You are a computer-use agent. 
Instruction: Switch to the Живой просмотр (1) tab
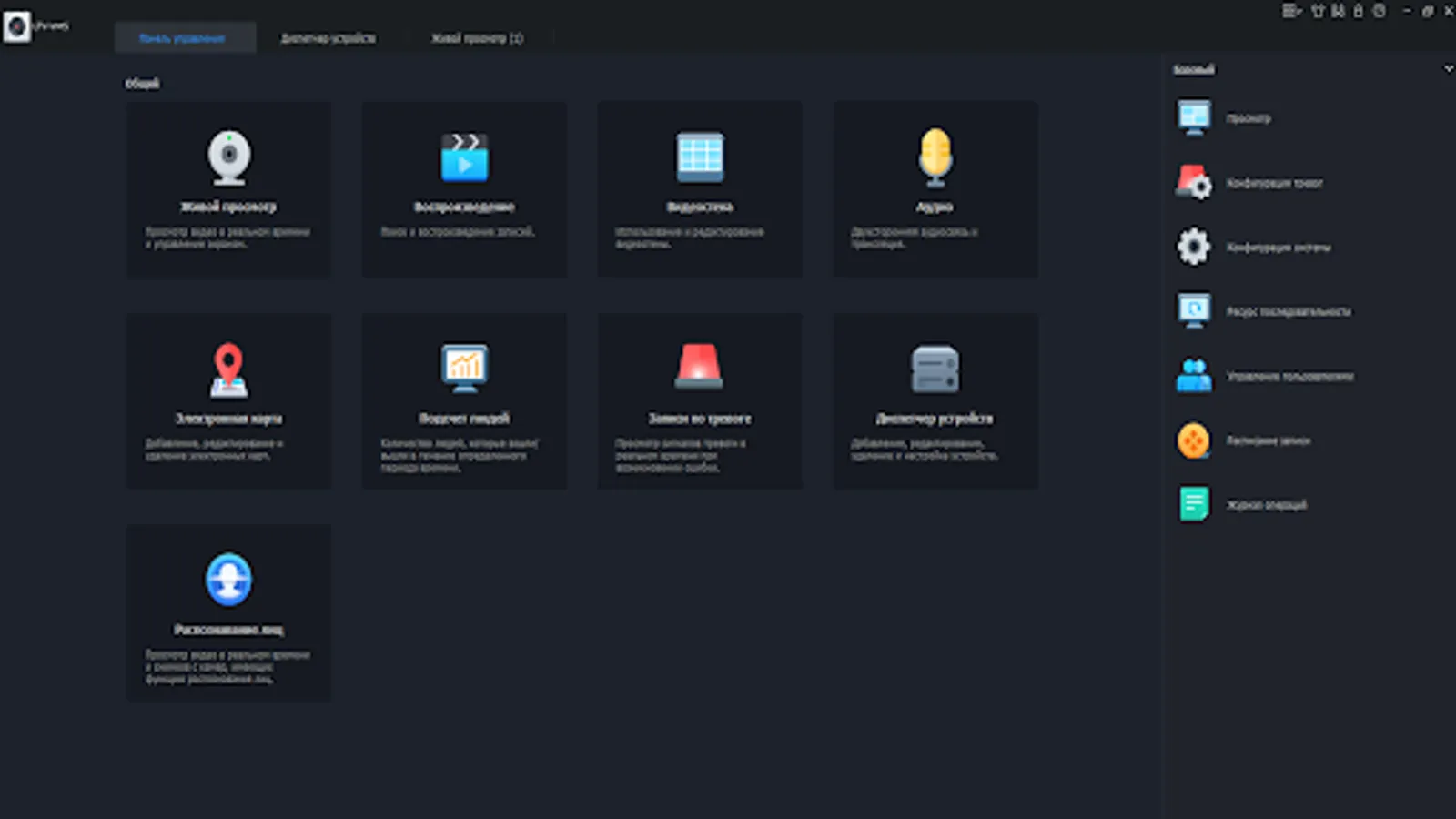point(477,38)
